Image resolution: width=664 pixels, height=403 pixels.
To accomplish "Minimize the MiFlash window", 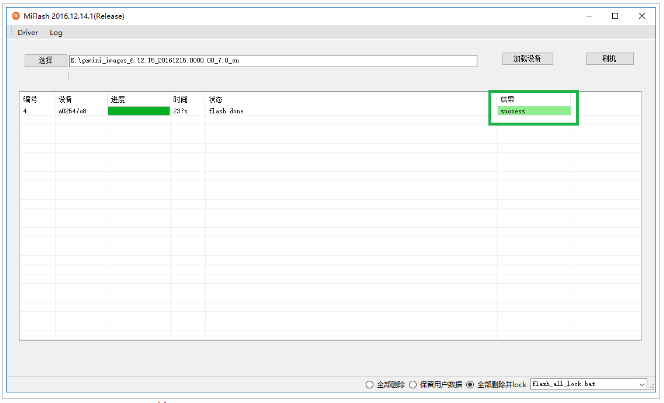I will click(589, 16).
